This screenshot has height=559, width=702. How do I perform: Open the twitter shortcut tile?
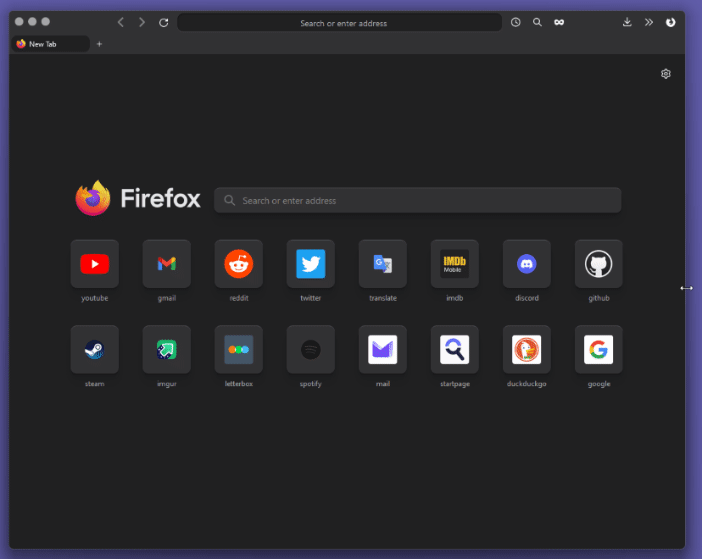pos(311,264)
